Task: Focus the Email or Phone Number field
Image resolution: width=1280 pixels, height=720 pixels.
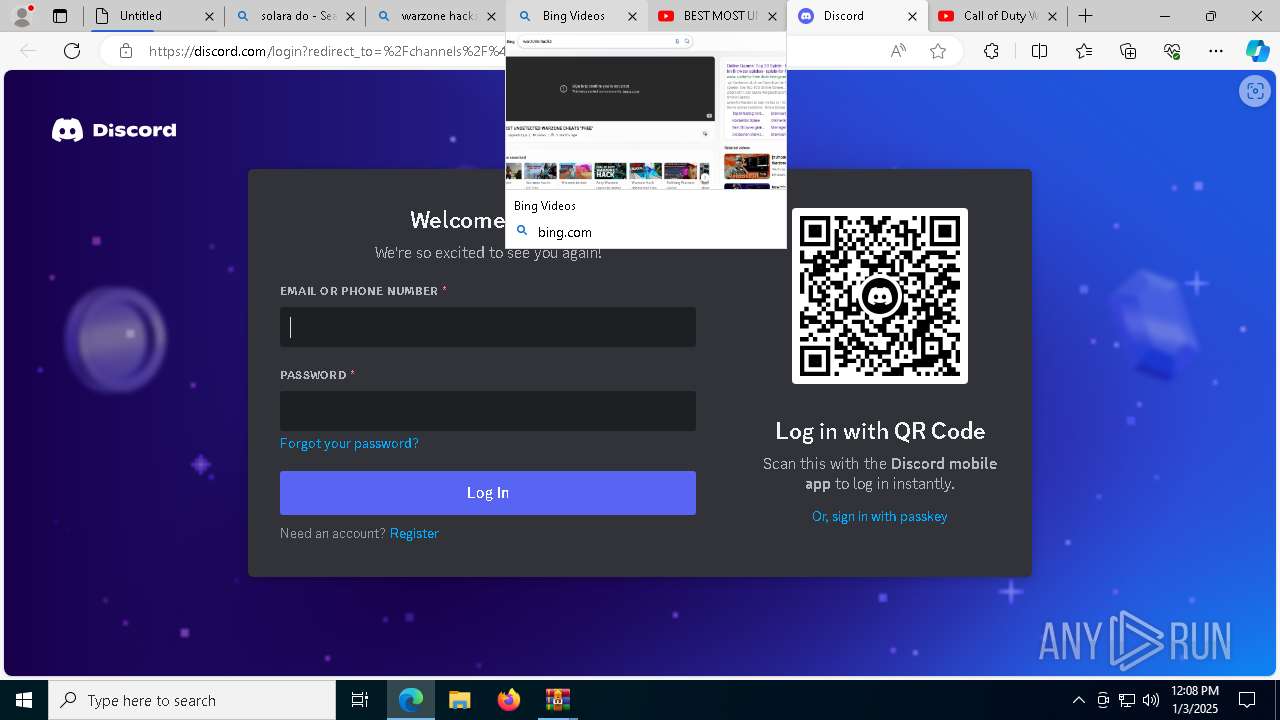Action: tap(488, 327)
